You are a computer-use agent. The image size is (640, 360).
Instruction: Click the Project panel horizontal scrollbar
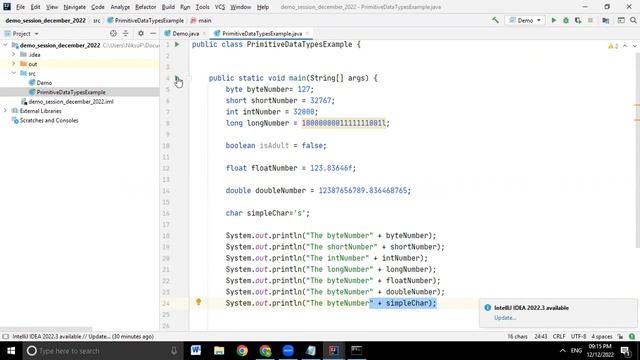(46, 329)
